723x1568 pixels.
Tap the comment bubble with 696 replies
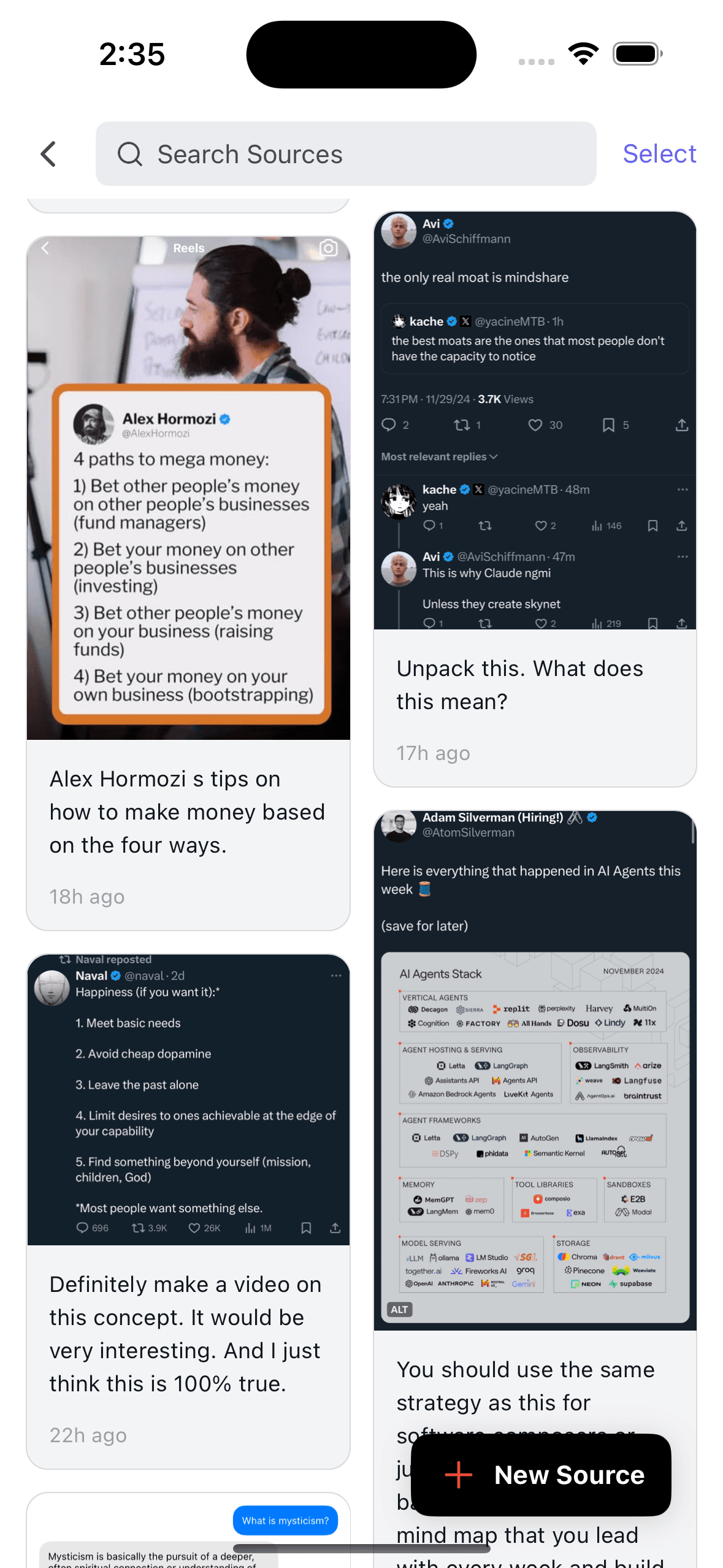(x=82, y=1228)
